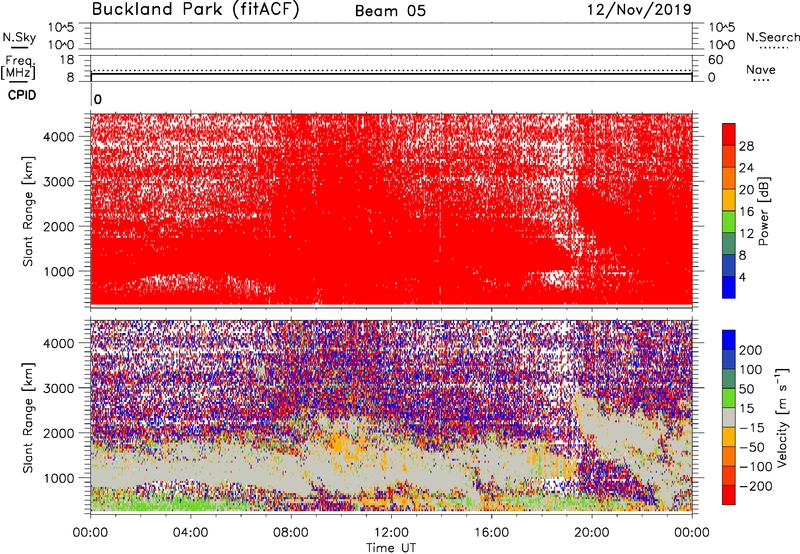The width and height of the screenshot is (800, 554).
Task: Click the '04:00' time axis label
Action: tap(190, 533)
